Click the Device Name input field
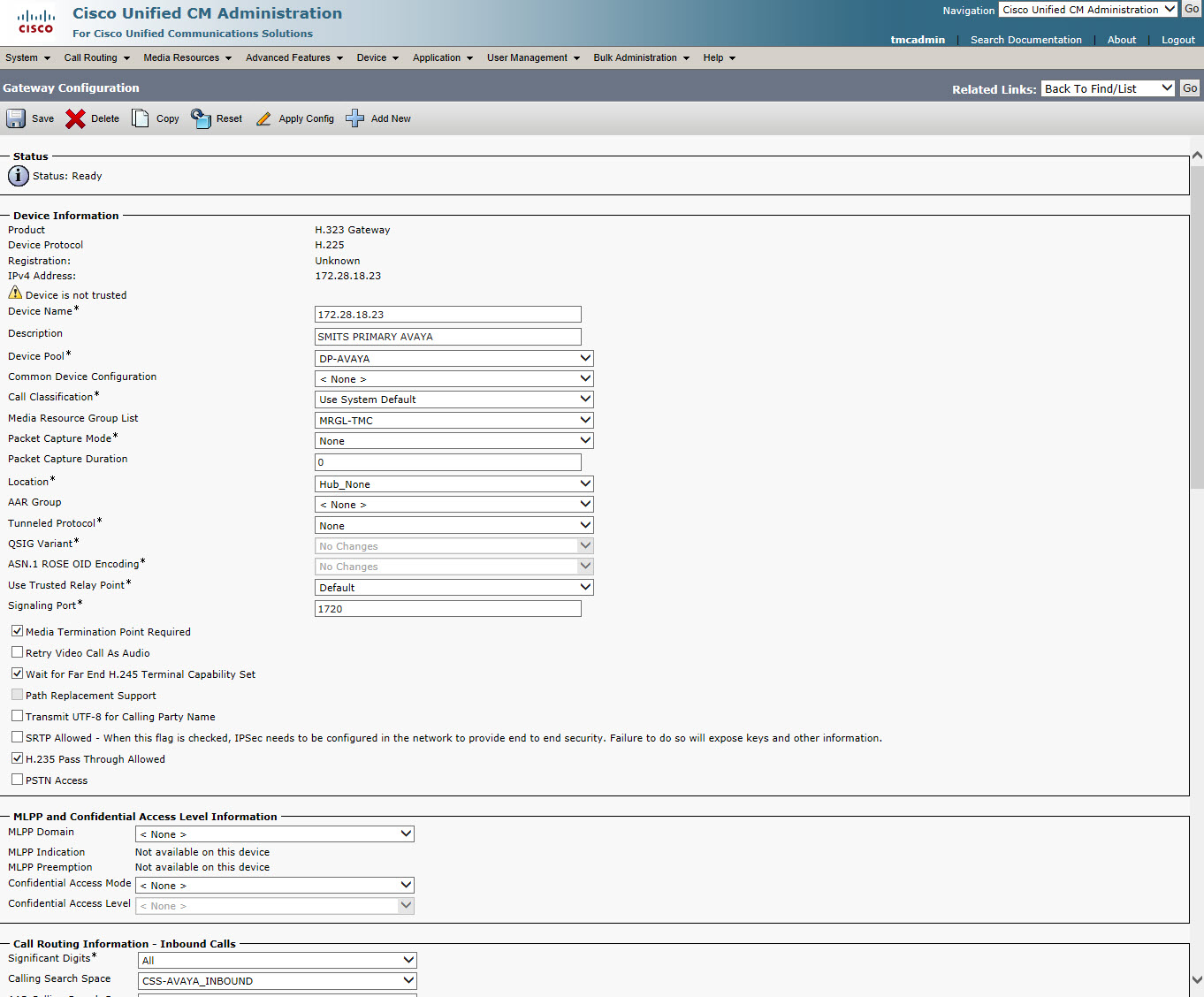Viewport: 1204px width, 997px height. tap(448, 315)
